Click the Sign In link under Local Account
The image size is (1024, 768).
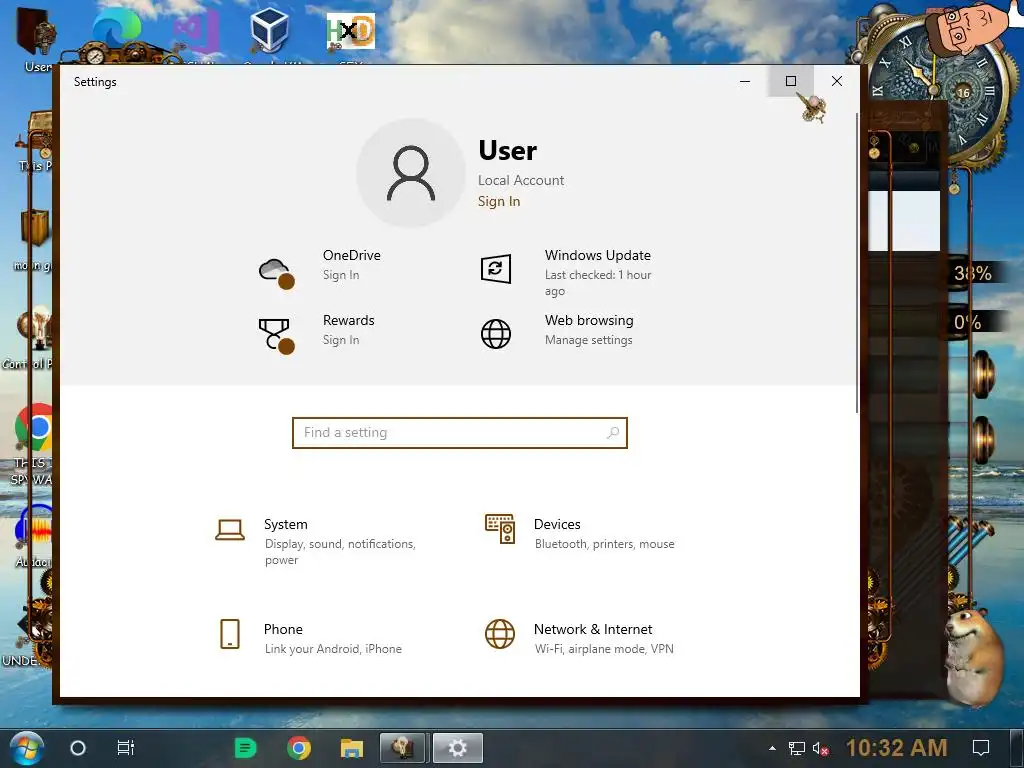499,201
